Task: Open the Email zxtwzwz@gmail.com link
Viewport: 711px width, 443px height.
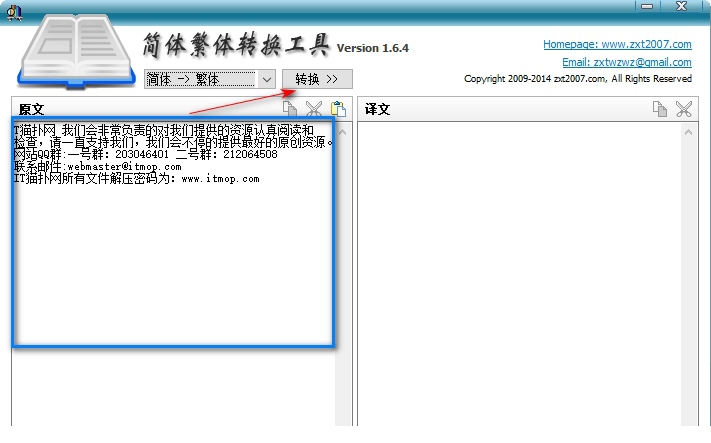Action: click(x=627, y=62)
